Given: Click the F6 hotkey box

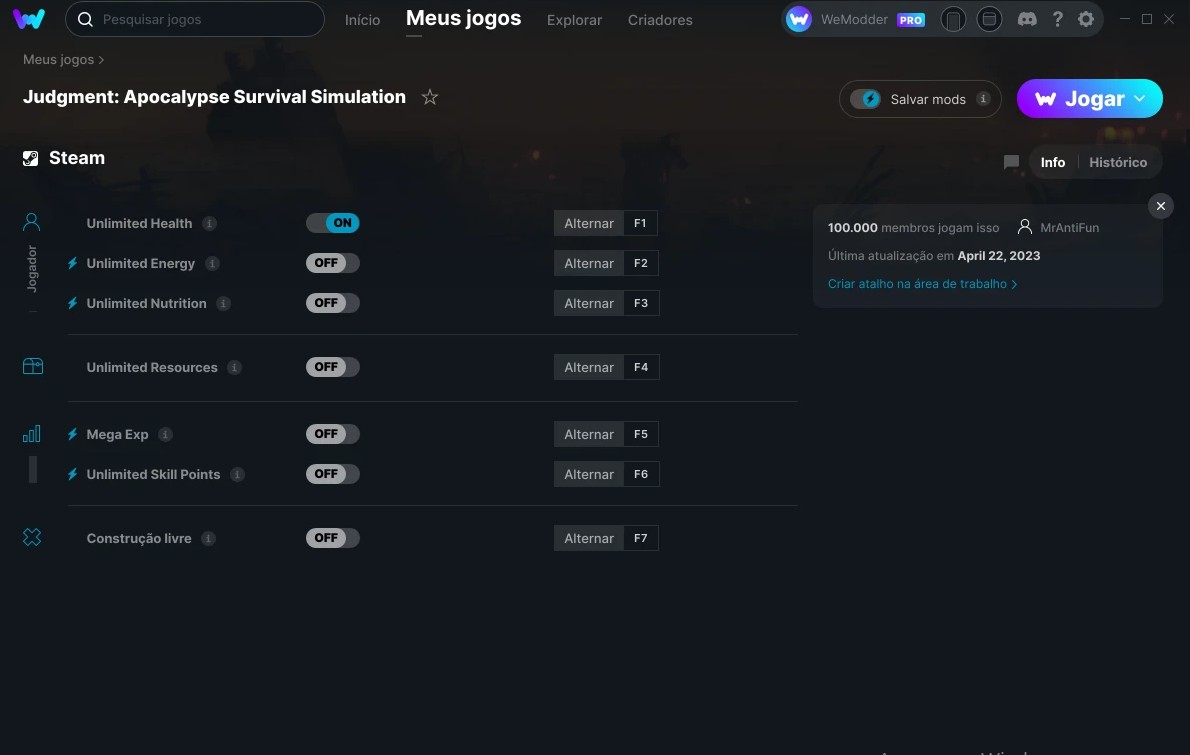Looking at the screenshot, I should point(641,474).
